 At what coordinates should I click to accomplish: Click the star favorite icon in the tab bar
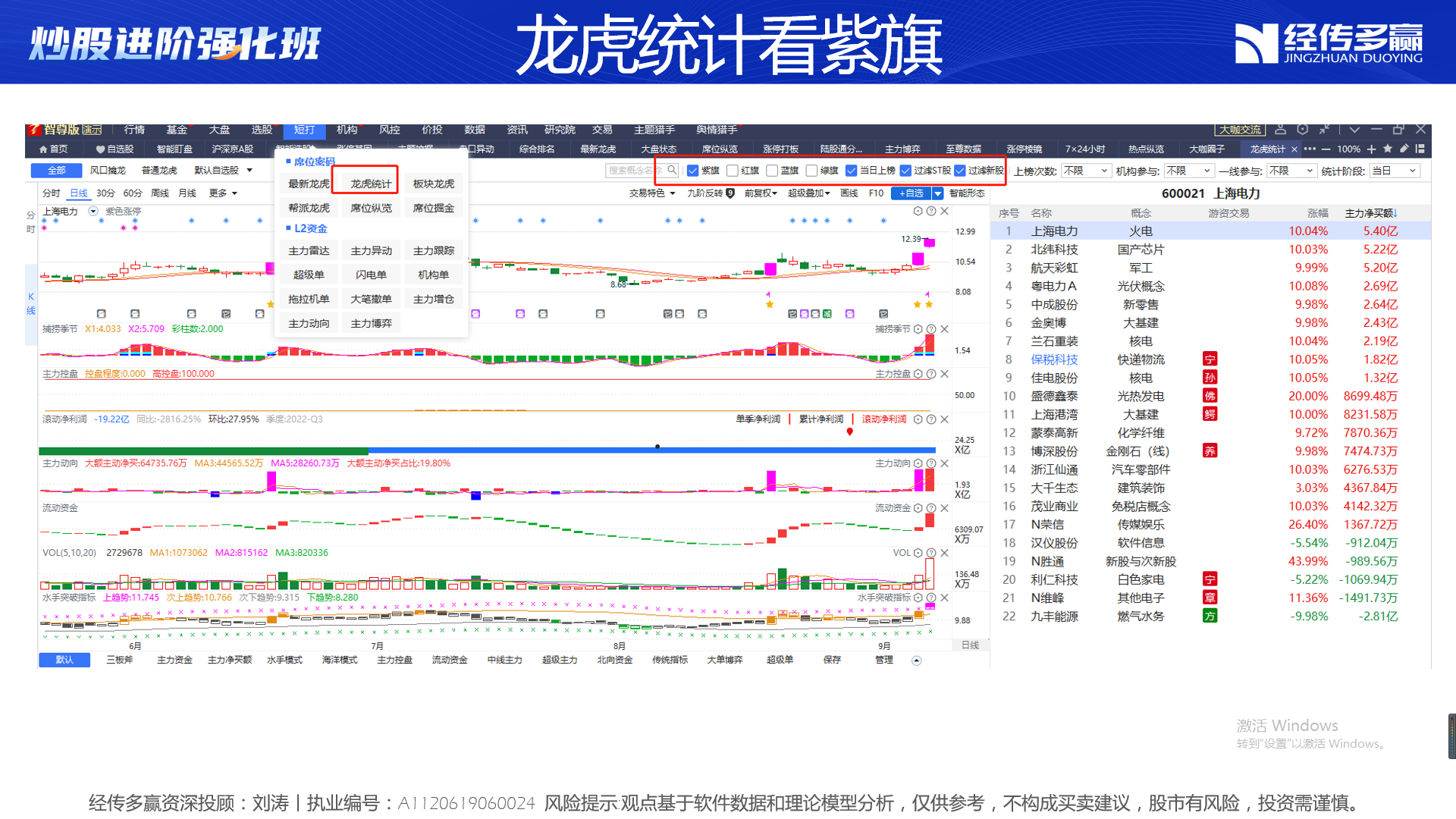click(x=1388, y=149)
